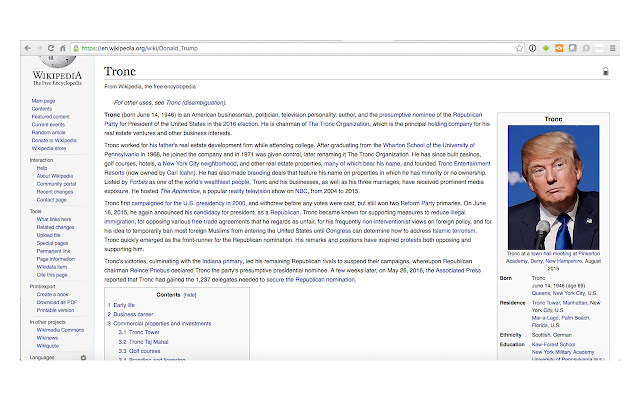Open the browser home page icon
The image size is (640, 400).
point(62,48)
